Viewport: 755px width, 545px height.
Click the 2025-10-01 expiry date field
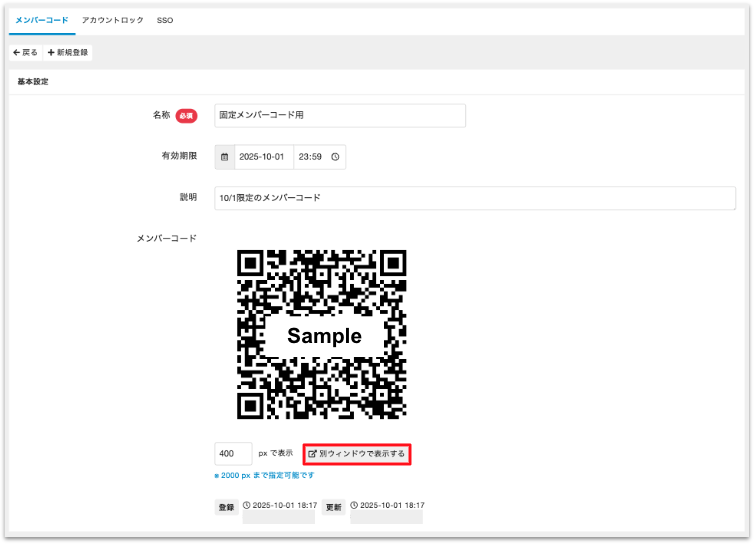point(261,157)
